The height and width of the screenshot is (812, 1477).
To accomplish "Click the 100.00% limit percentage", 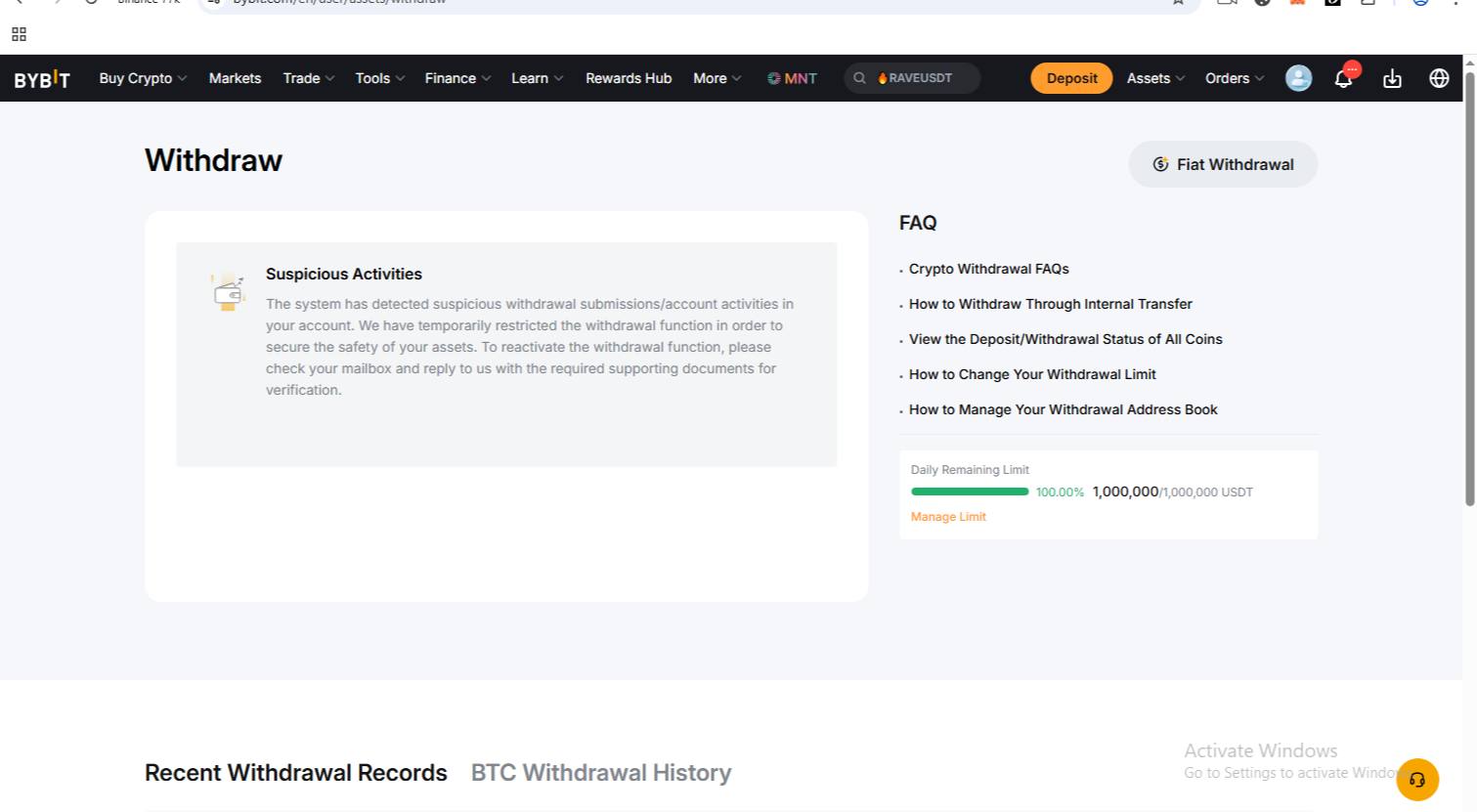I will click(1060, 492).
